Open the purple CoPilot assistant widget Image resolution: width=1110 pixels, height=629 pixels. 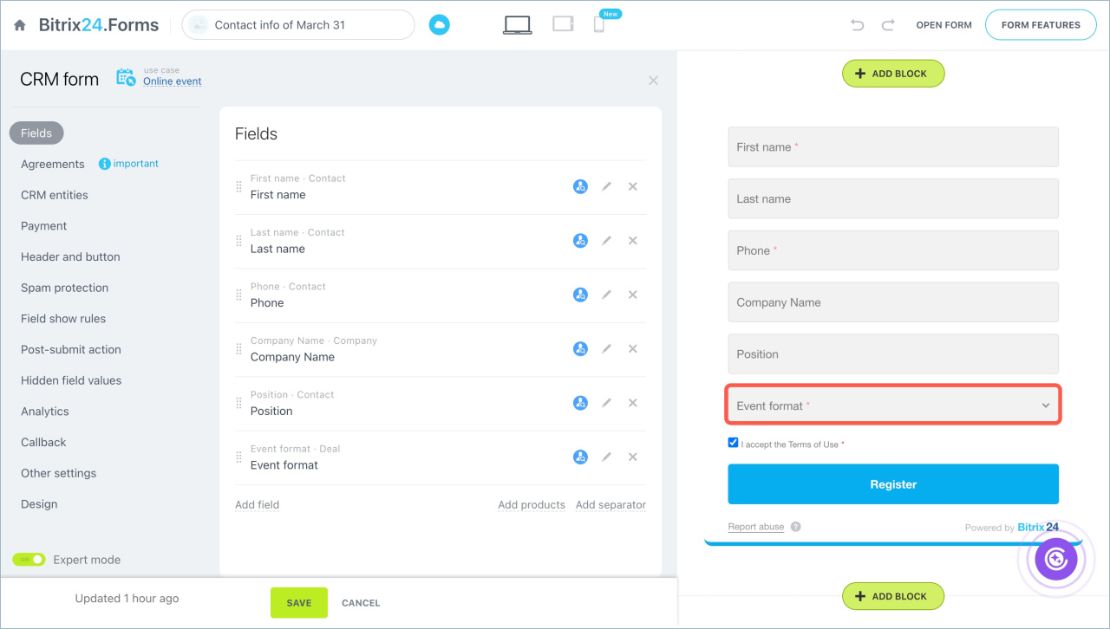pyautogui.click(x=1055, y=559)
